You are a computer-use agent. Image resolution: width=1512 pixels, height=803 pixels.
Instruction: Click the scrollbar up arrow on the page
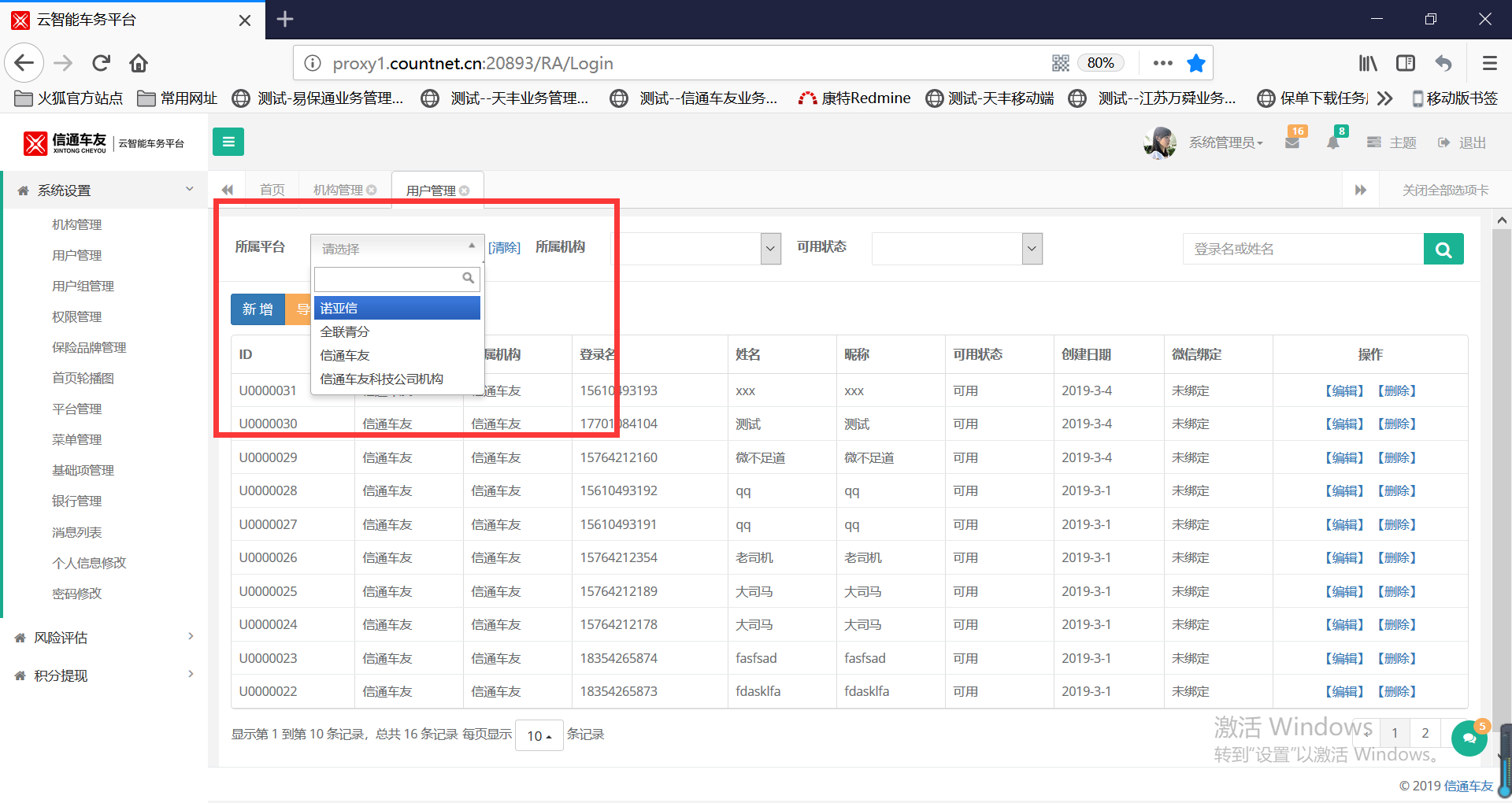pos(1502,220)
